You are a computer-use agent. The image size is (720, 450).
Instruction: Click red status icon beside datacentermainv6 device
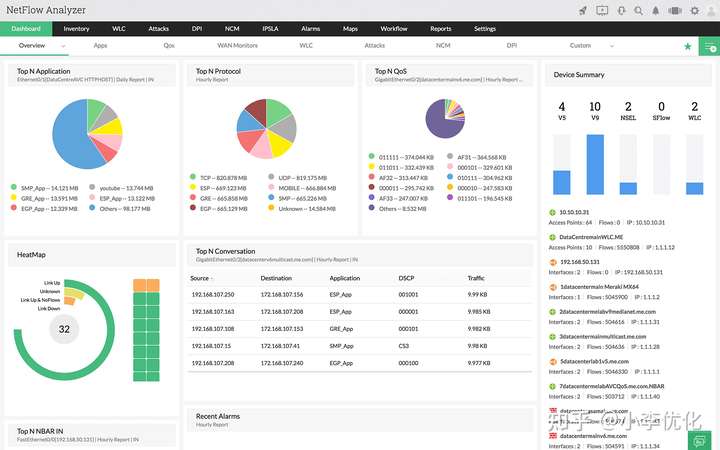pos(553,436)
